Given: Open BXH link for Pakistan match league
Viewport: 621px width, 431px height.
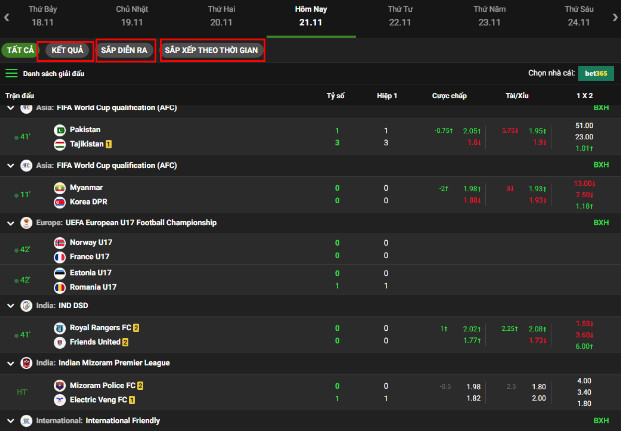Looking at the screenshot, I should click(x=600, y=107).
